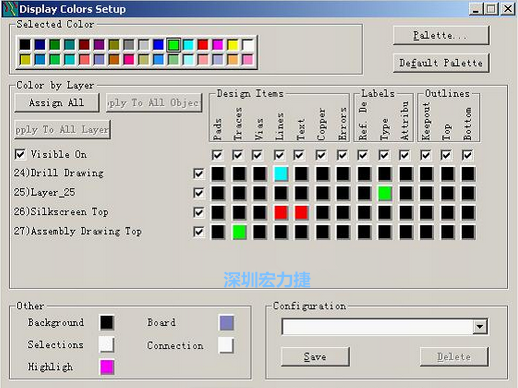Choose the yellow palette swatch
This screenshot has width=518, height=388.
[x=232, y=45]
